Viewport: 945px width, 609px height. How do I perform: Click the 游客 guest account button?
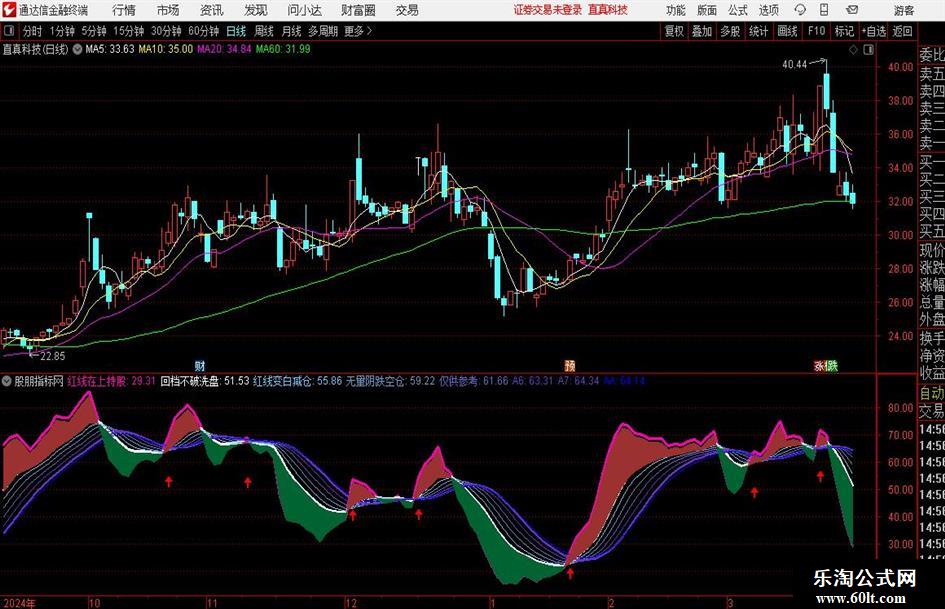[x=904, y=10]
